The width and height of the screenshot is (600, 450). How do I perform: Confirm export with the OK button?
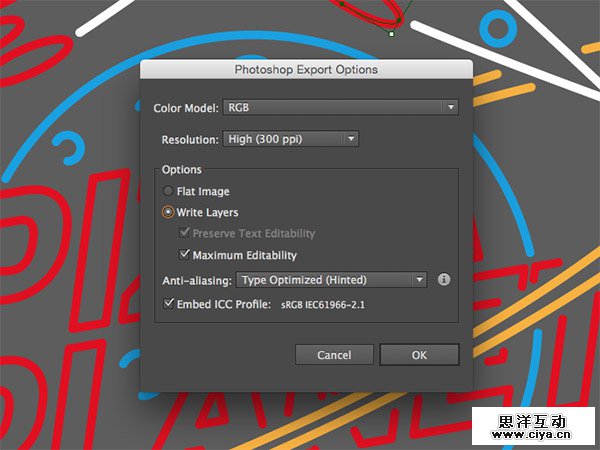(x=419, y=355)
